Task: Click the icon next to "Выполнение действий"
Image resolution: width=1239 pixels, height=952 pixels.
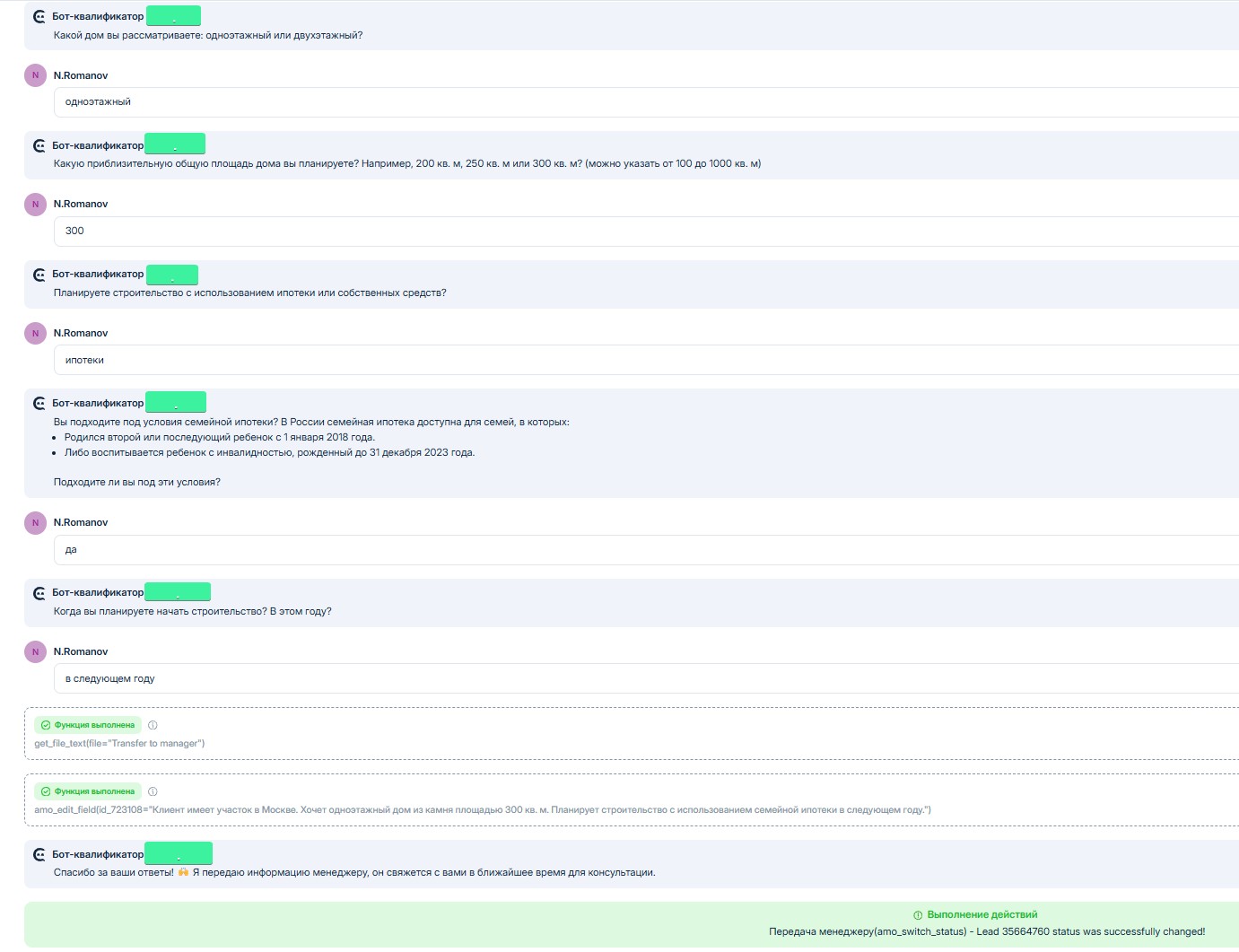Action: click(917, 915)
